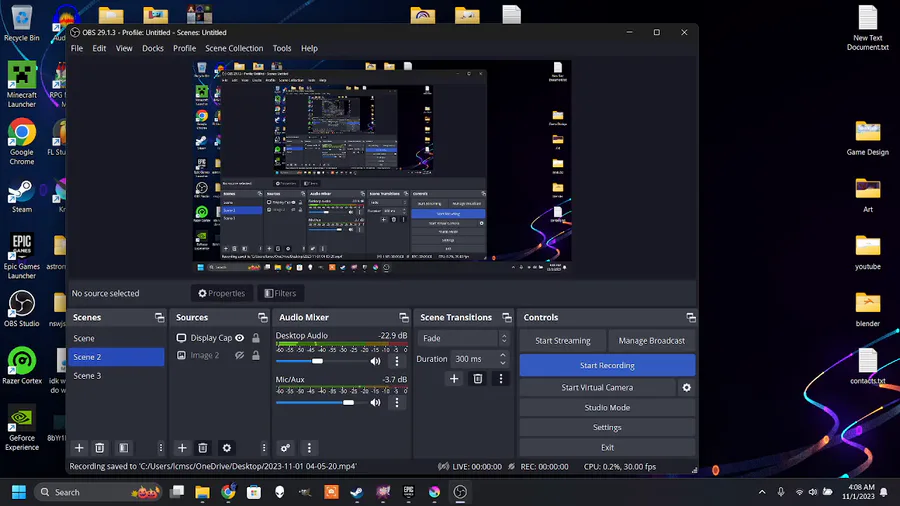Hide the Display Capture source
Screen dimensions: 900x506
point(240,338)
